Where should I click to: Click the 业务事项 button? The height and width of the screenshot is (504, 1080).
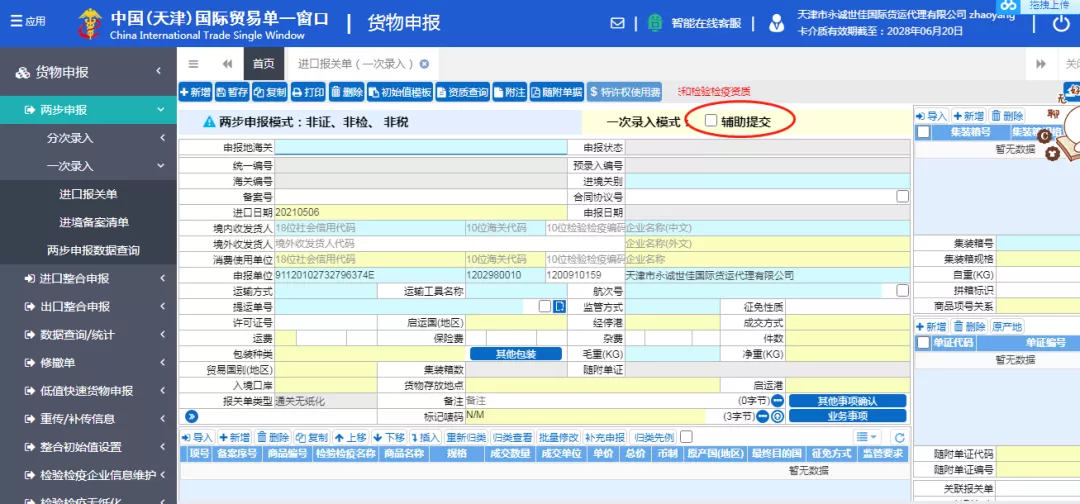(x=847, y=416)
